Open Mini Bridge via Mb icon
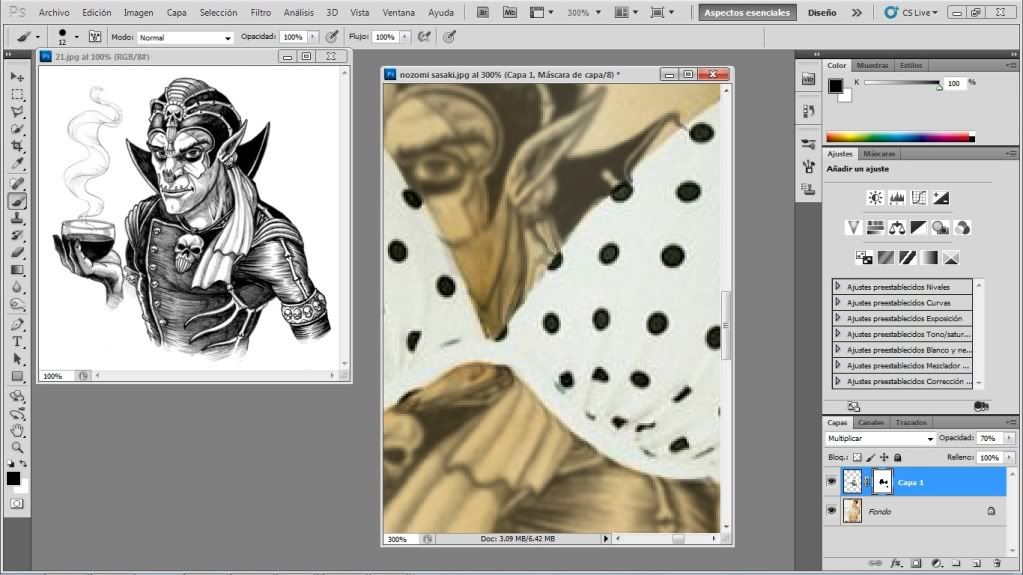Screen dimensions: 1023x575 510,12
